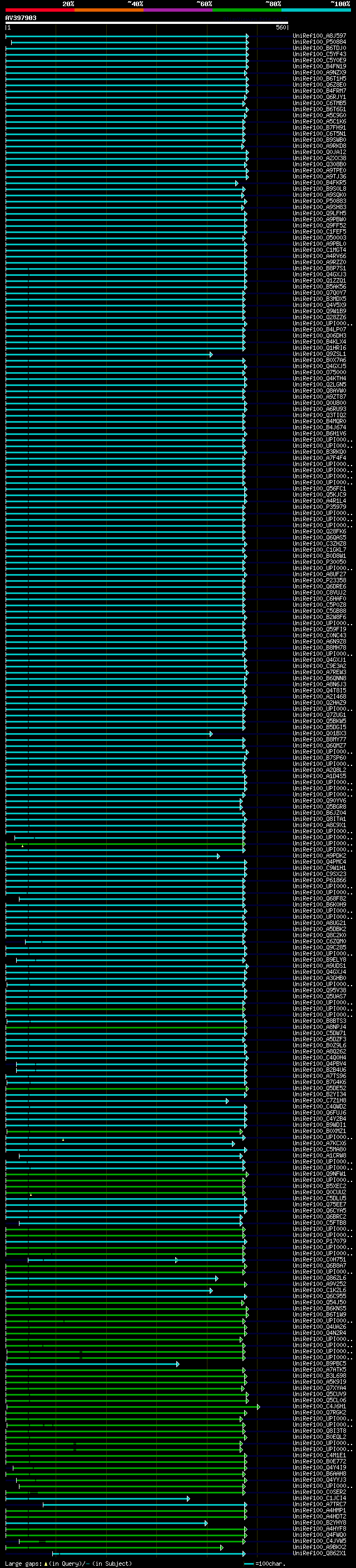356x1568 pixels.
Task: Select hit label UniRef100_Q9LFH5
Action: coord(319,213)
